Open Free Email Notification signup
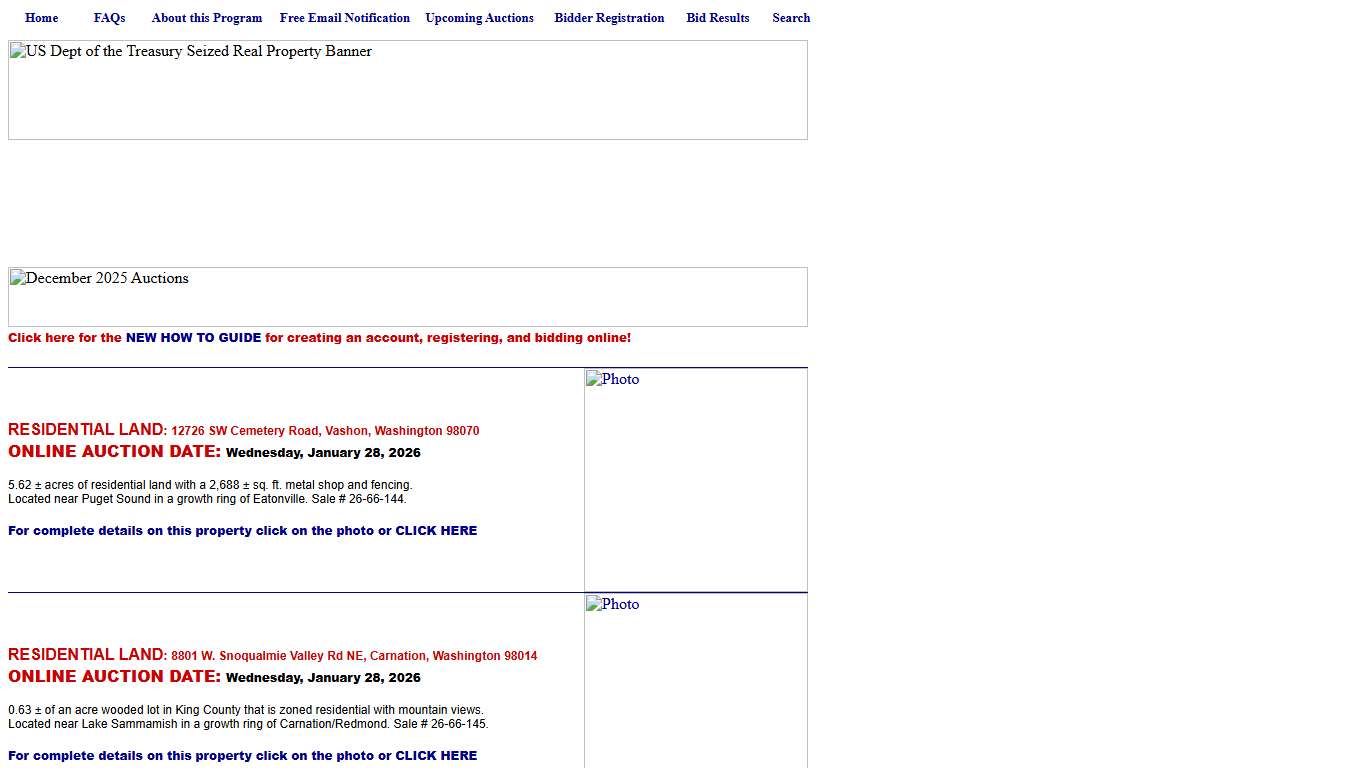The image size is (1366, 768). tap(344, 17)
